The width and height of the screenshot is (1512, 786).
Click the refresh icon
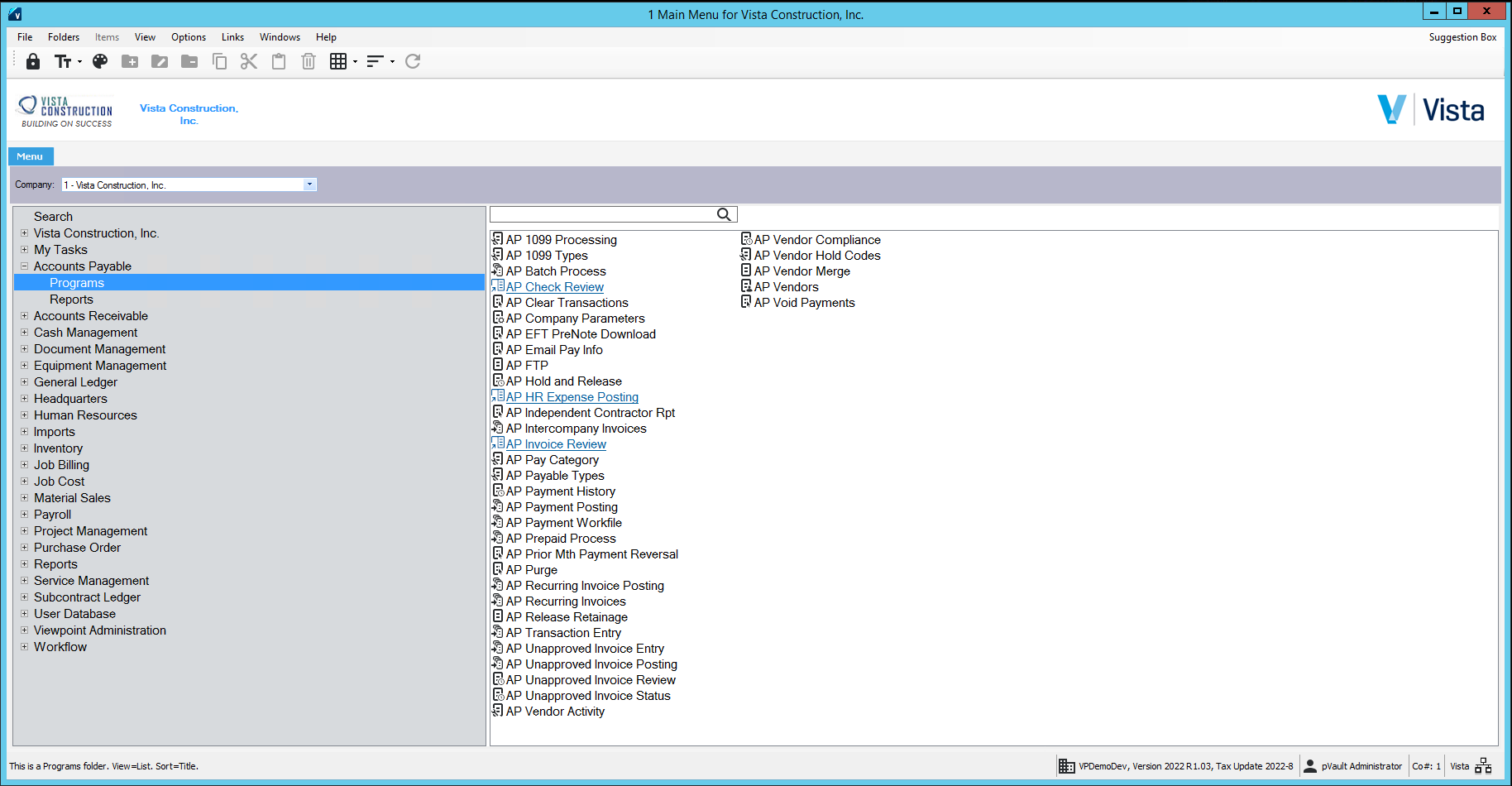413,61
